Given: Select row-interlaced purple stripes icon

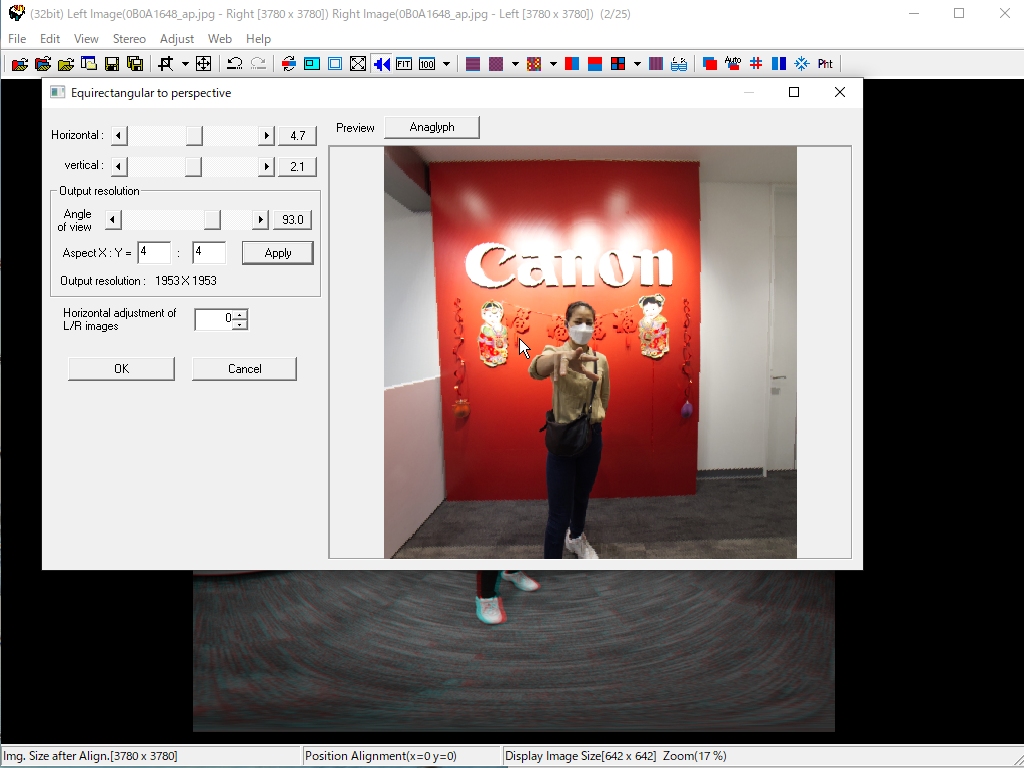Looking at the screenshot, I should coord(473,63).
